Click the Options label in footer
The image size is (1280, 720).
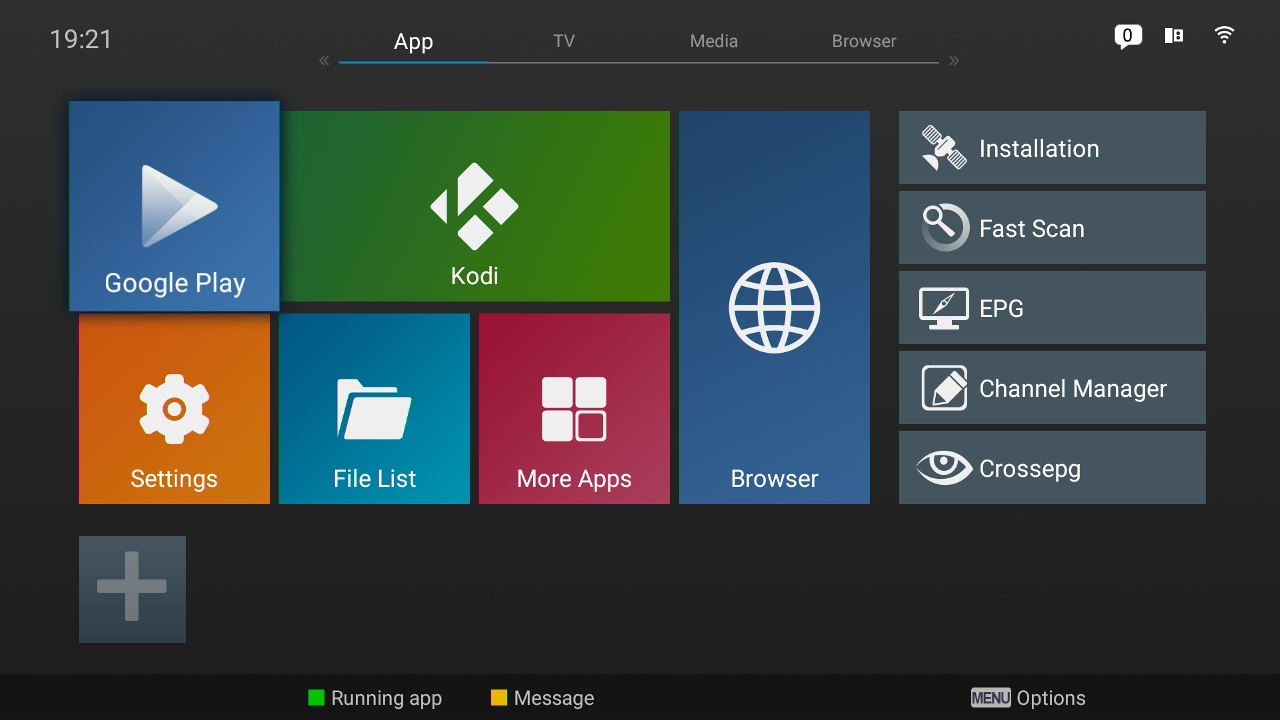point(1051,698)
